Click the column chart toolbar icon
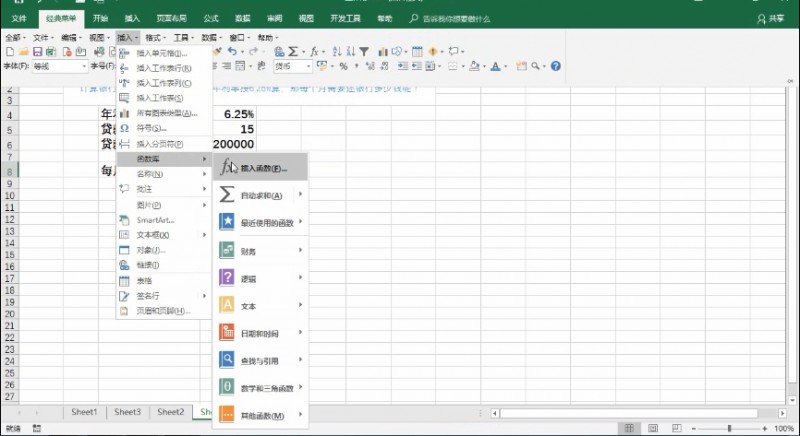This screenshot has height=436, width=800. (x=383, y=52)
